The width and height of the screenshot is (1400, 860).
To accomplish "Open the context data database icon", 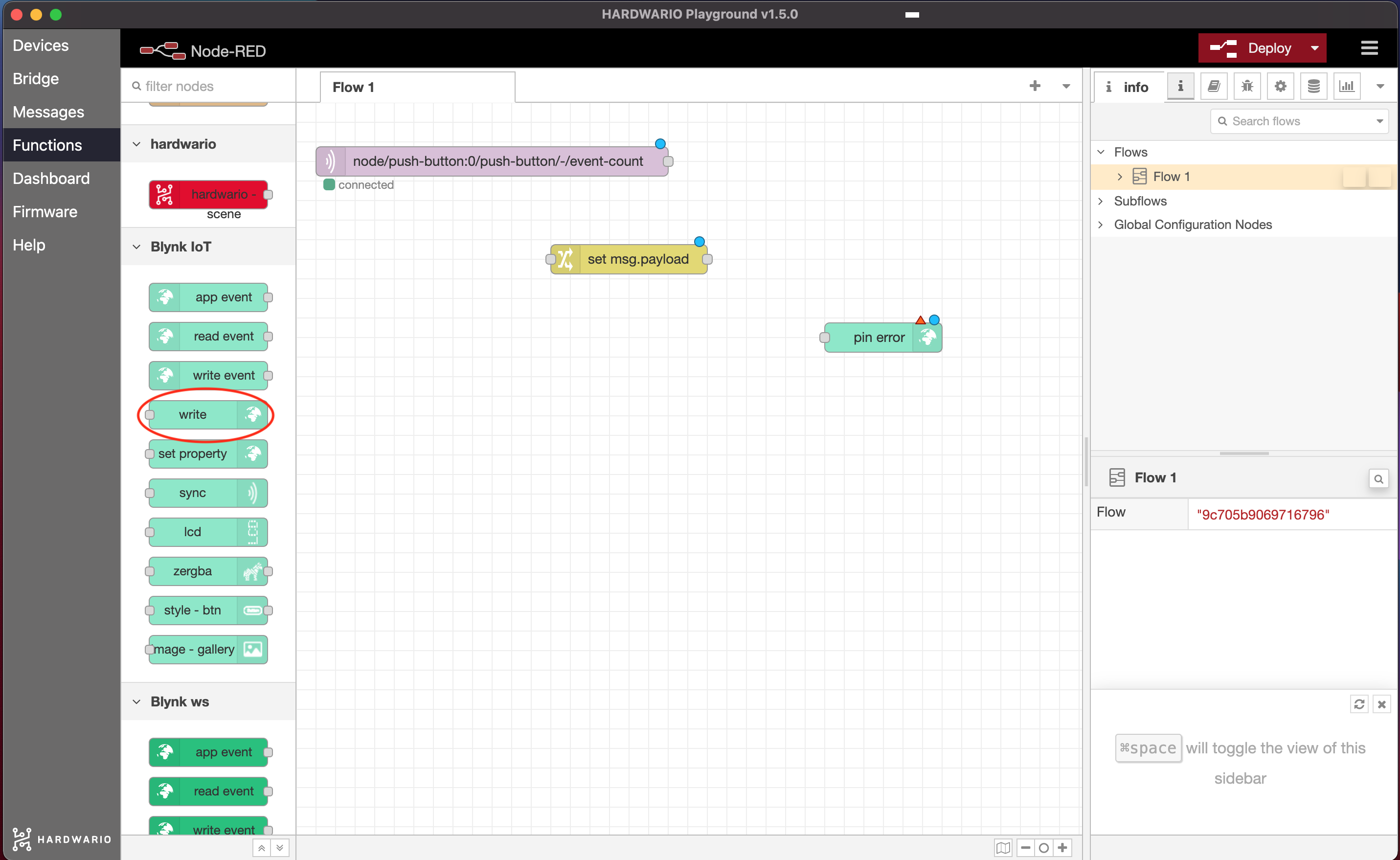I will (x=1313, y=87).
